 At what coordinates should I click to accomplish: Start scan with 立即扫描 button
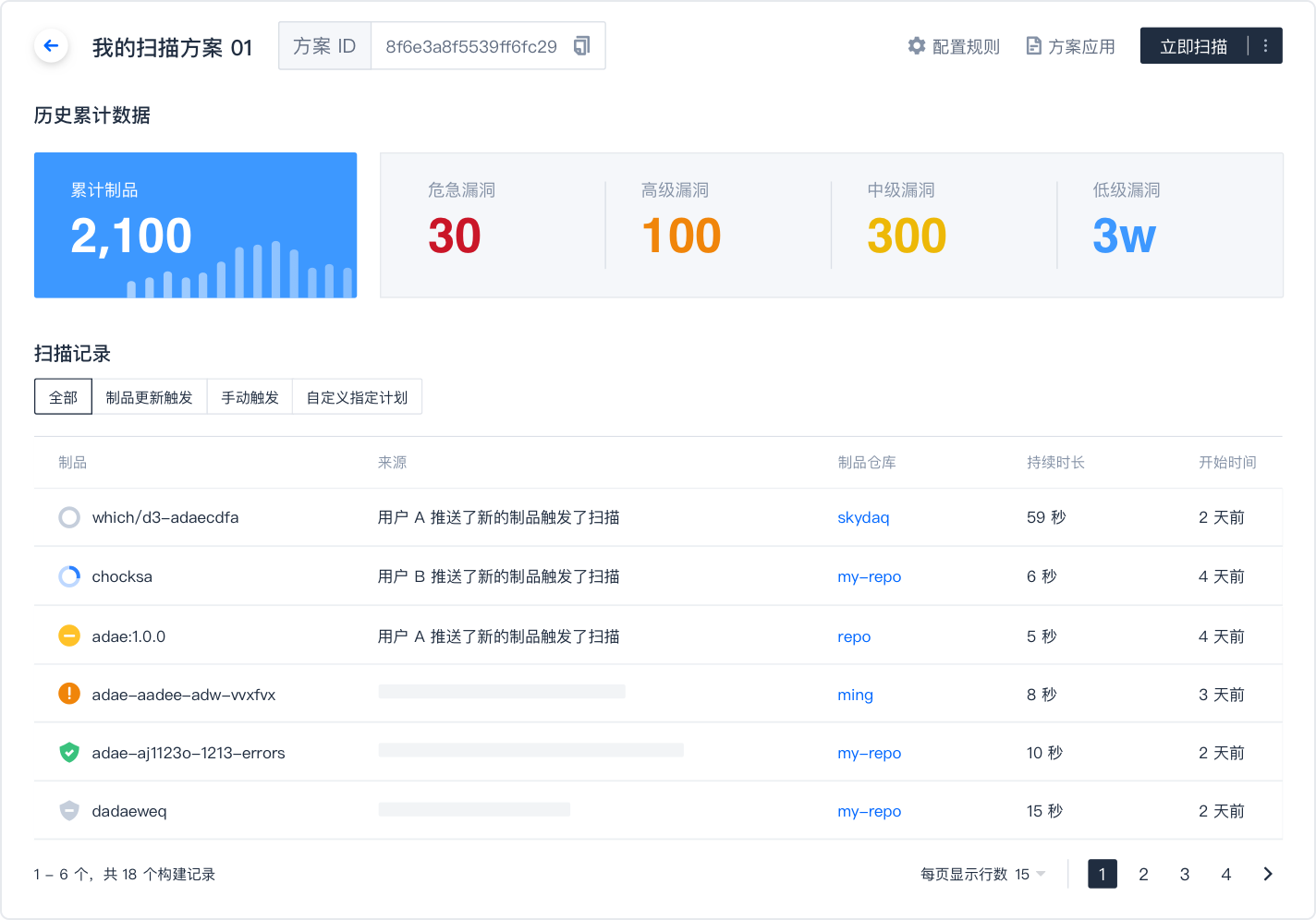[x=1193, y=46]
